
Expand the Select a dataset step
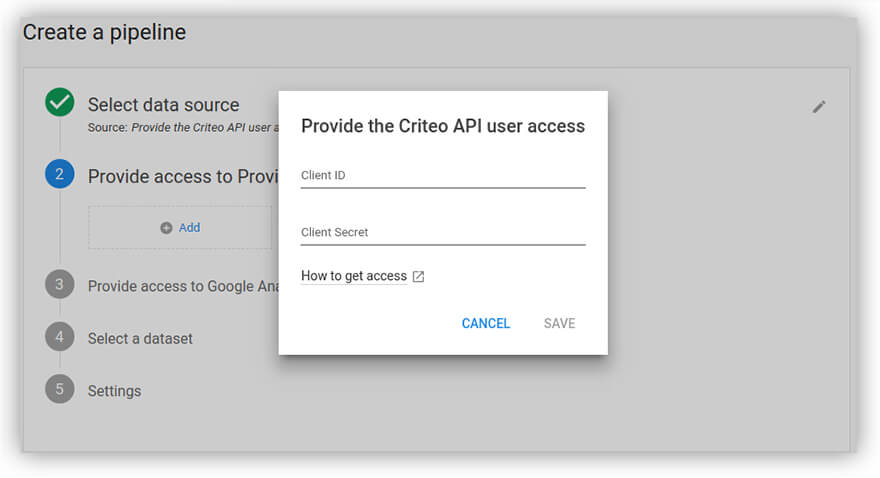click(140, 338)
